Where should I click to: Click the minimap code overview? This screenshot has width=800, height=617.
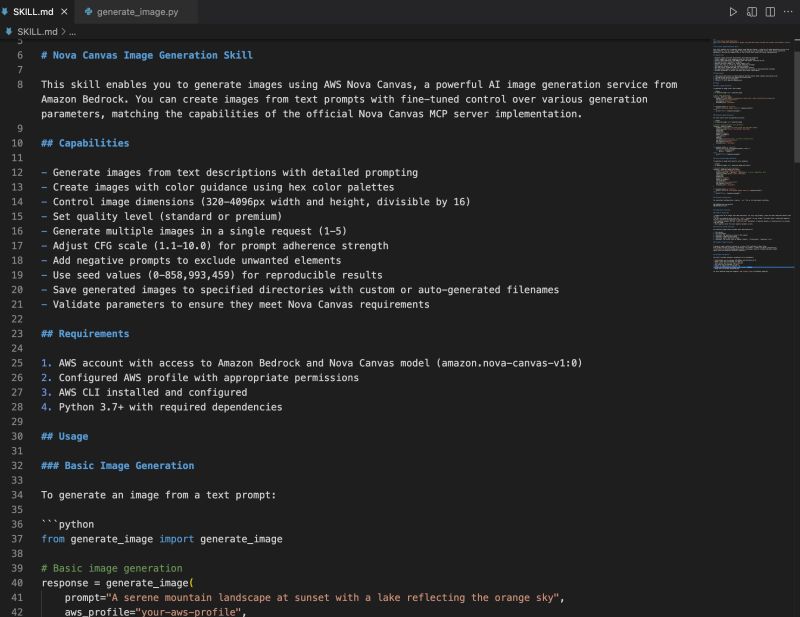(752, 156)
